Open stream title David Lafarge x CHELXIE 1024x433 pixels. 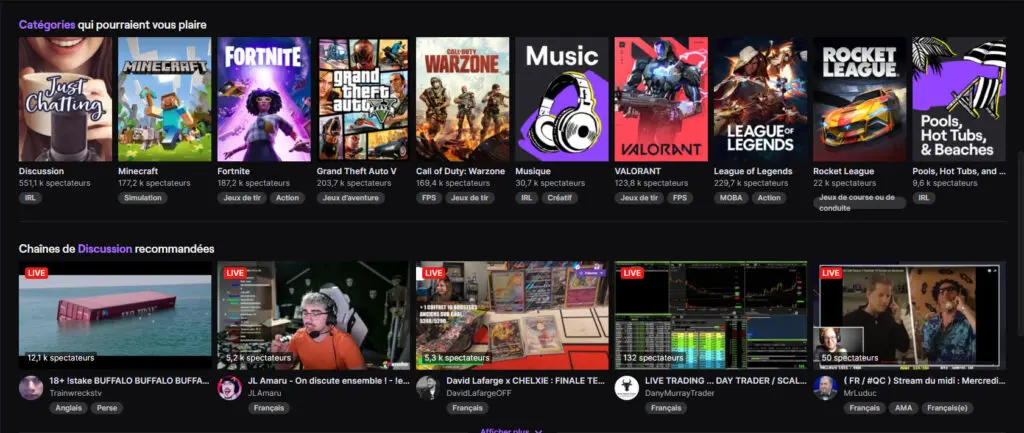tap(526, 380)
